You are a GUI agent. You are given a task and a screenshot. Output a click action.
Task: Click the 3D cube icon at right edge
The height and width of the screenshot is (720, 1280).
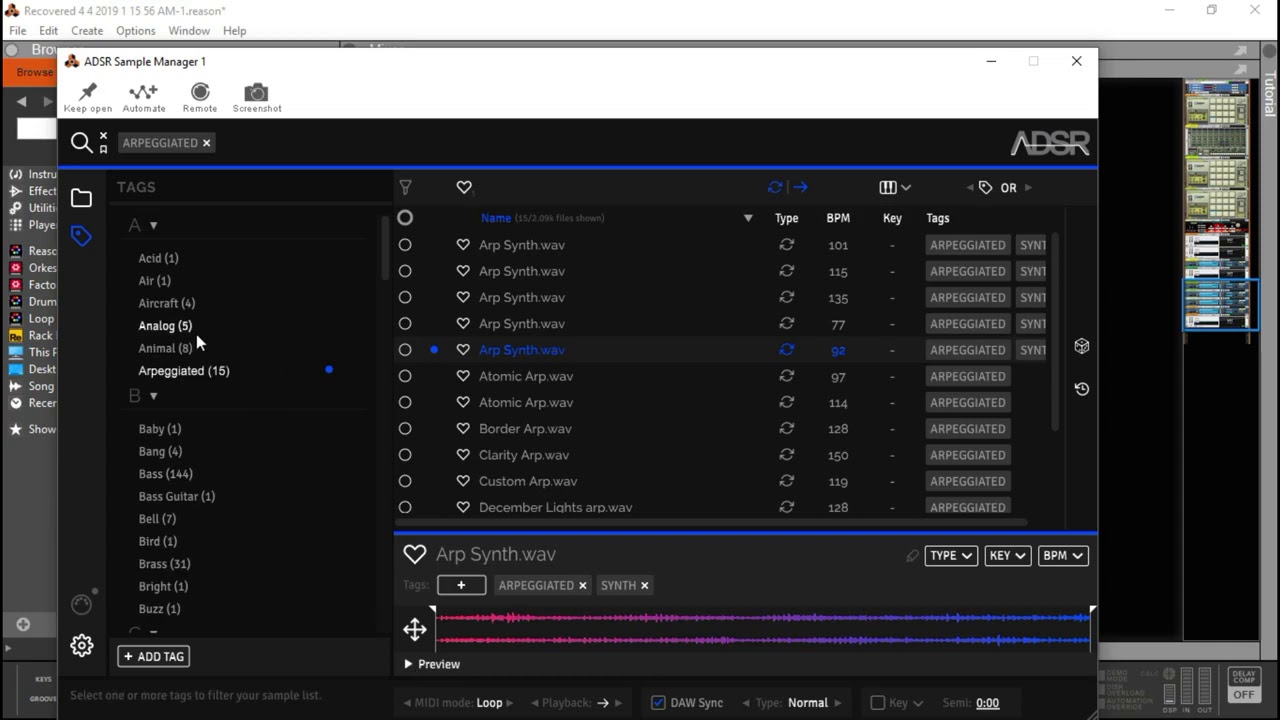[x=1082, y=346]
